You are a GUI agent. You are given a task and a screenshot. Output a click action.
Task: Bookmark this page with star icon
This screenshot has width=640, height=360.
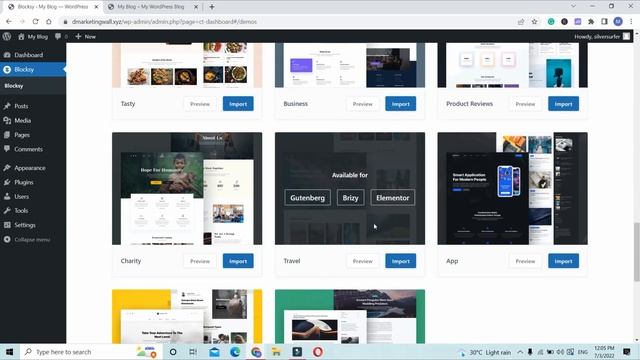(x=534, y=22)
